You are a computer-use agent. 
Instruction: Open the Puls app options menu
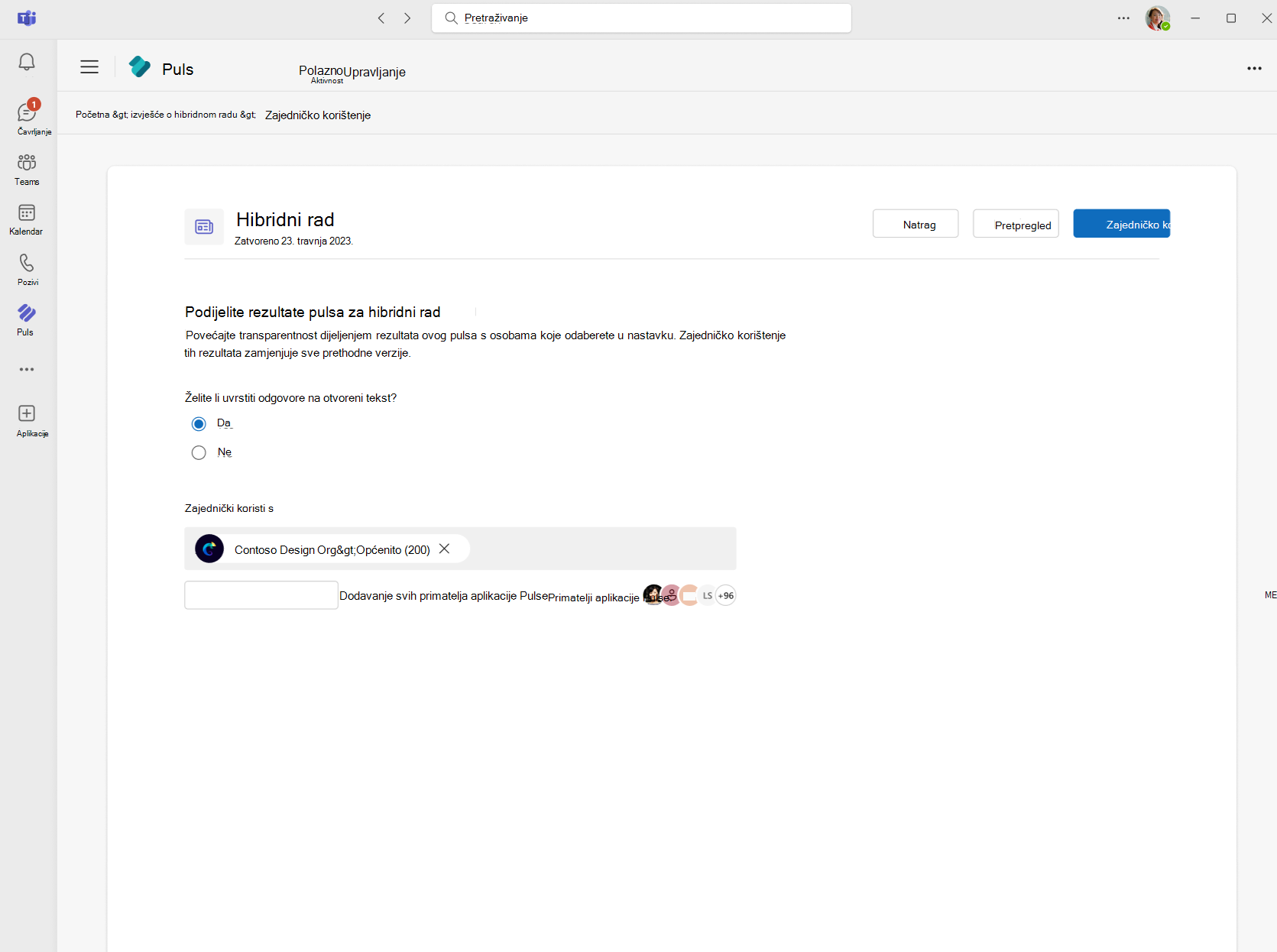(x=1254, y=68)
